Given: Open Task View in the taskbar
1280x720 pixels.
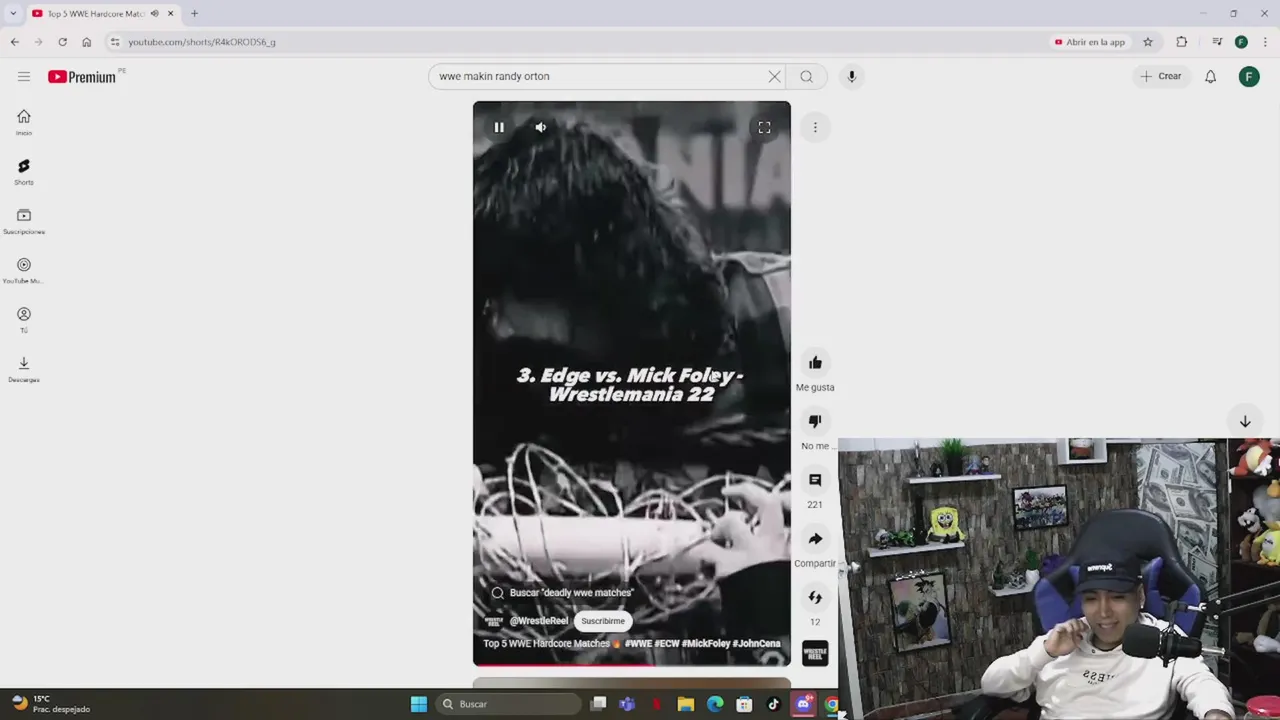Looking at the screenshot, I should pyautogui.click(x=598, y=704).
